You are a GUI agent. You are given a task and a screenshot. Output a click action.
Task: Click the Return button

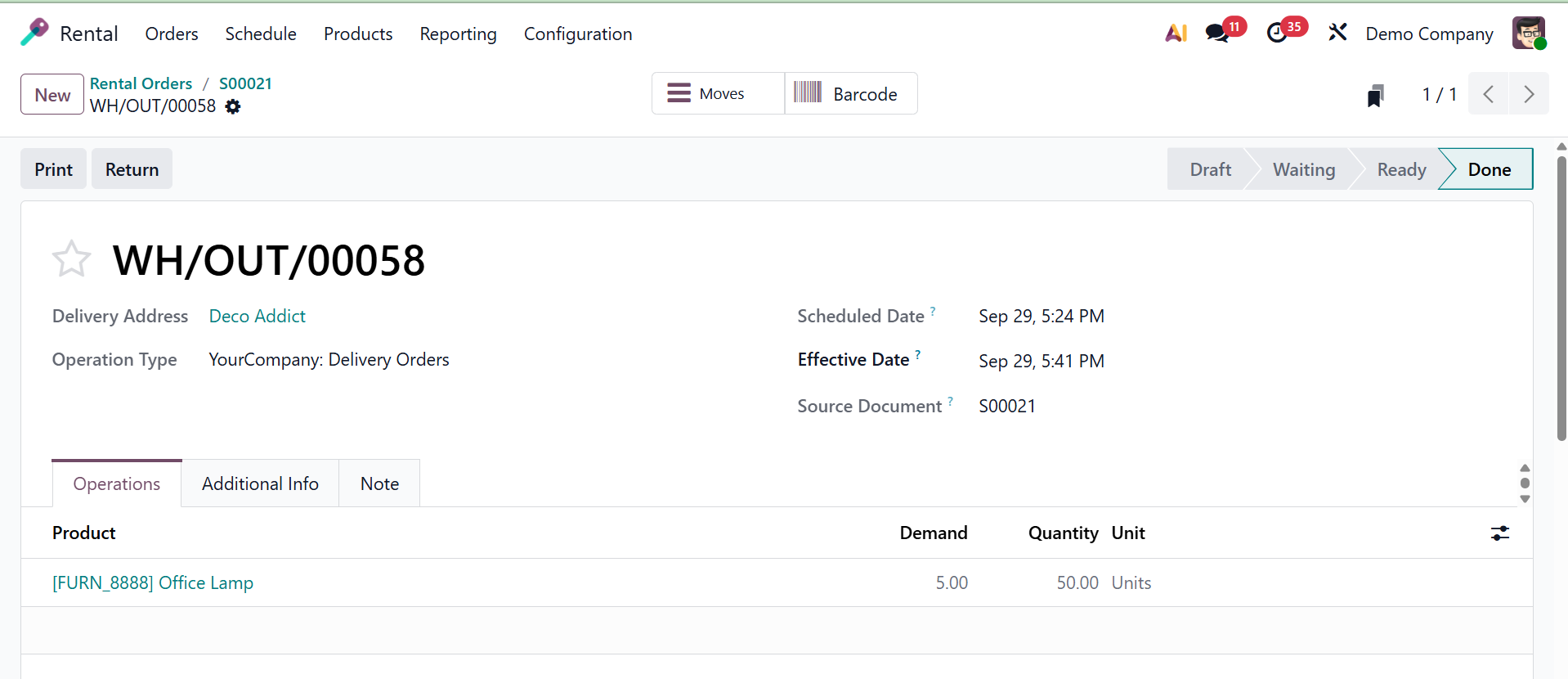click(x=132, y=169)
